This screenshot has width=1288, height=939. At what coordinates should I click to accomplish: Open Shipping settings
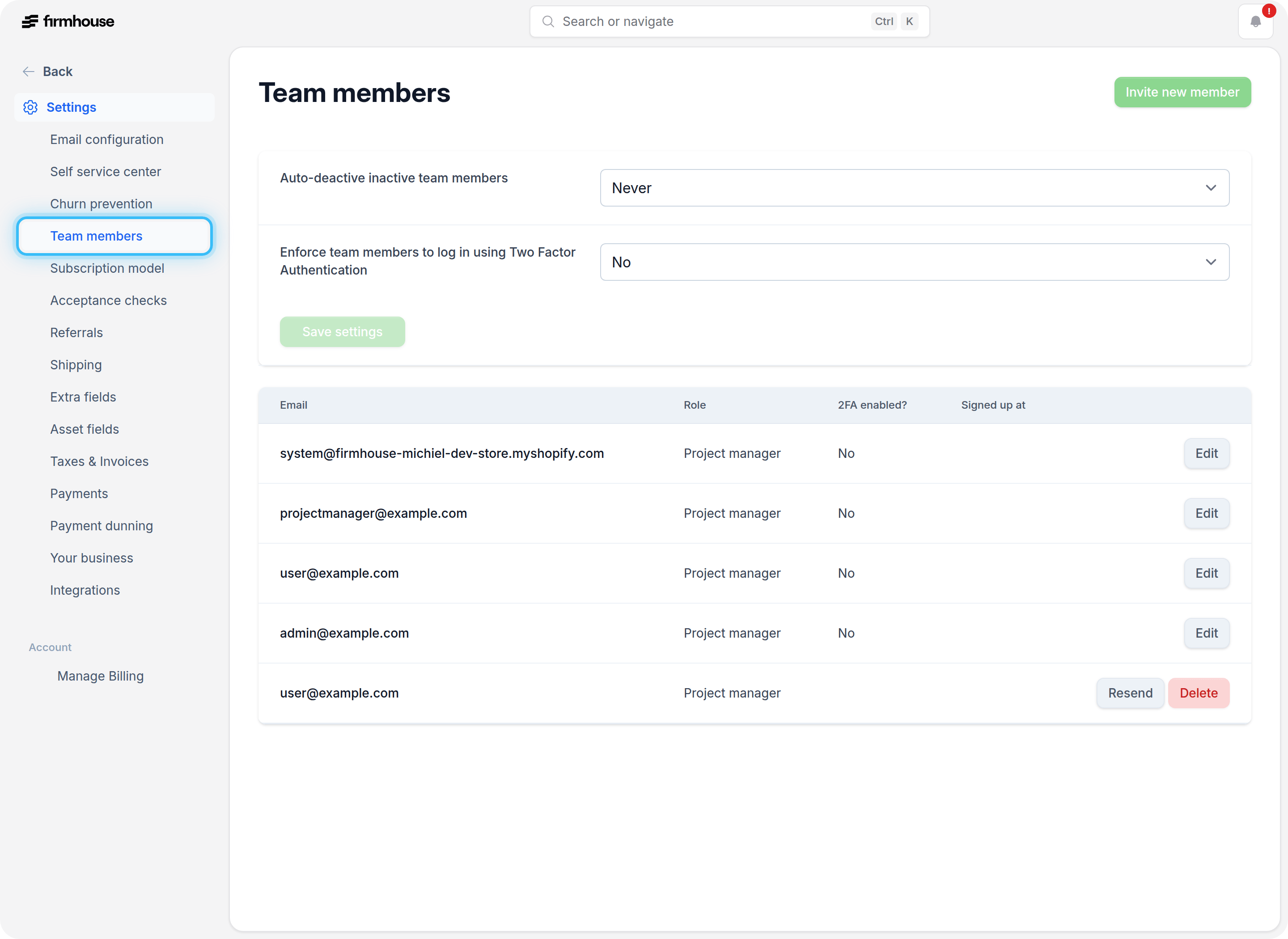tap(76, 365)
